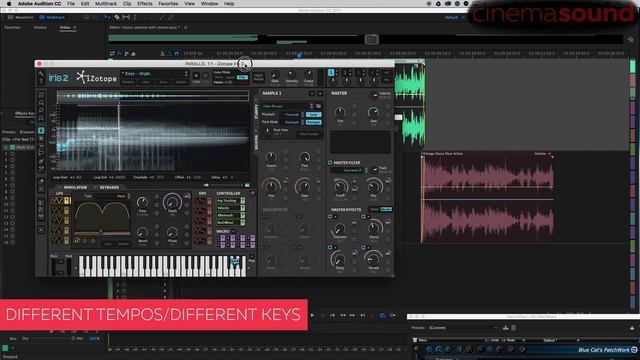Click the Master Filter Cutoff knob
Image resolution: width=640 pixels, height=360 pixels.
pyautogui.click(x=340, y=187)
